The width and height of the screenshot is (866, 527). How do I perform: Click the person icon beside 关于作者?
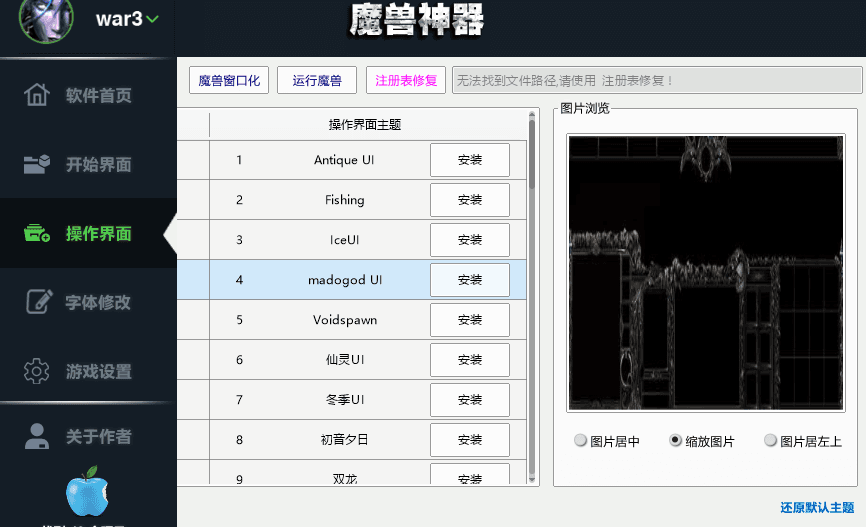pos(37,436)
